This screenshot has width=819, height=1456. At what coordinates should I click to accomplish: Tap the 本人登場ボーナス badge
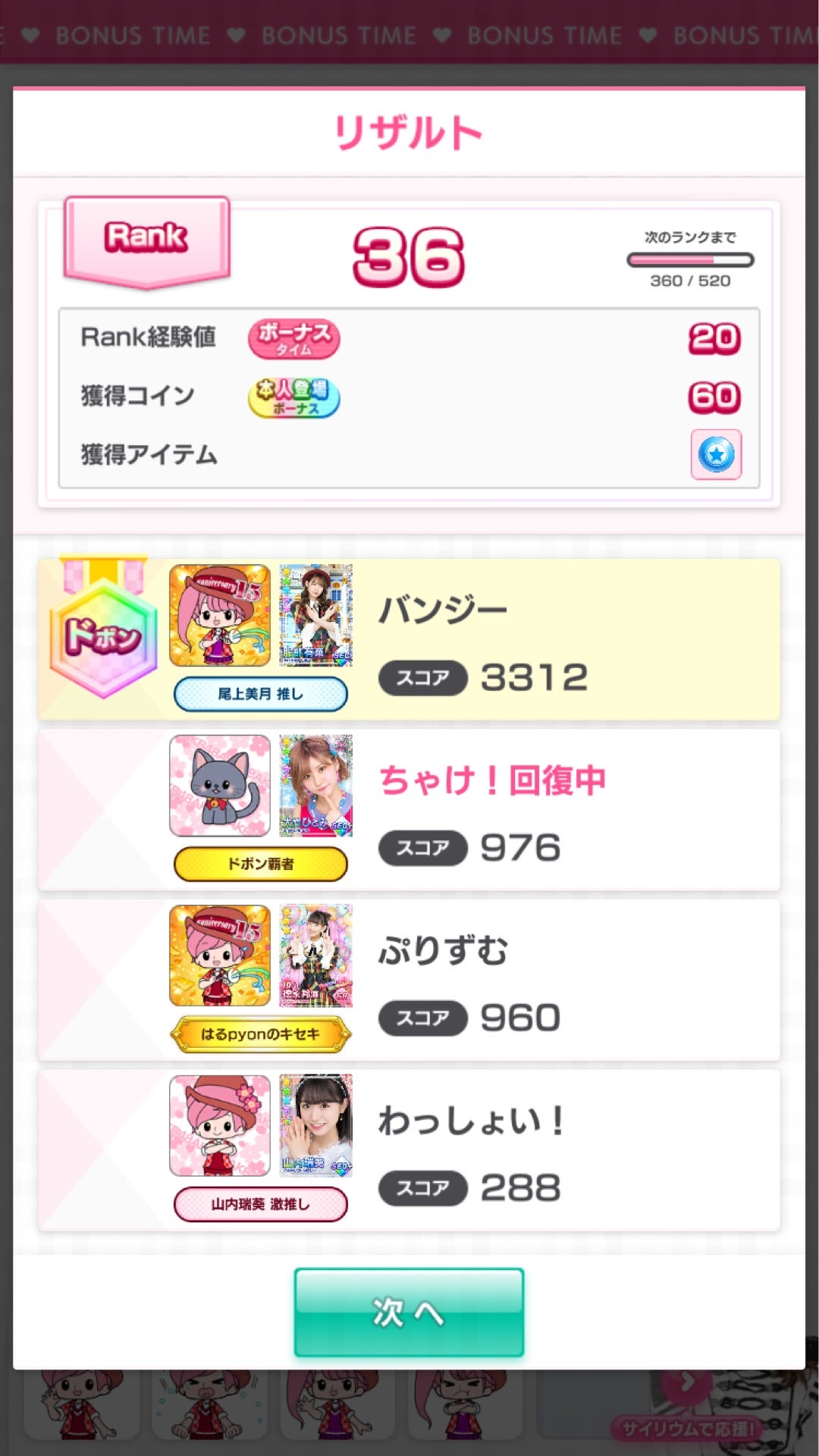coord(293,397)
